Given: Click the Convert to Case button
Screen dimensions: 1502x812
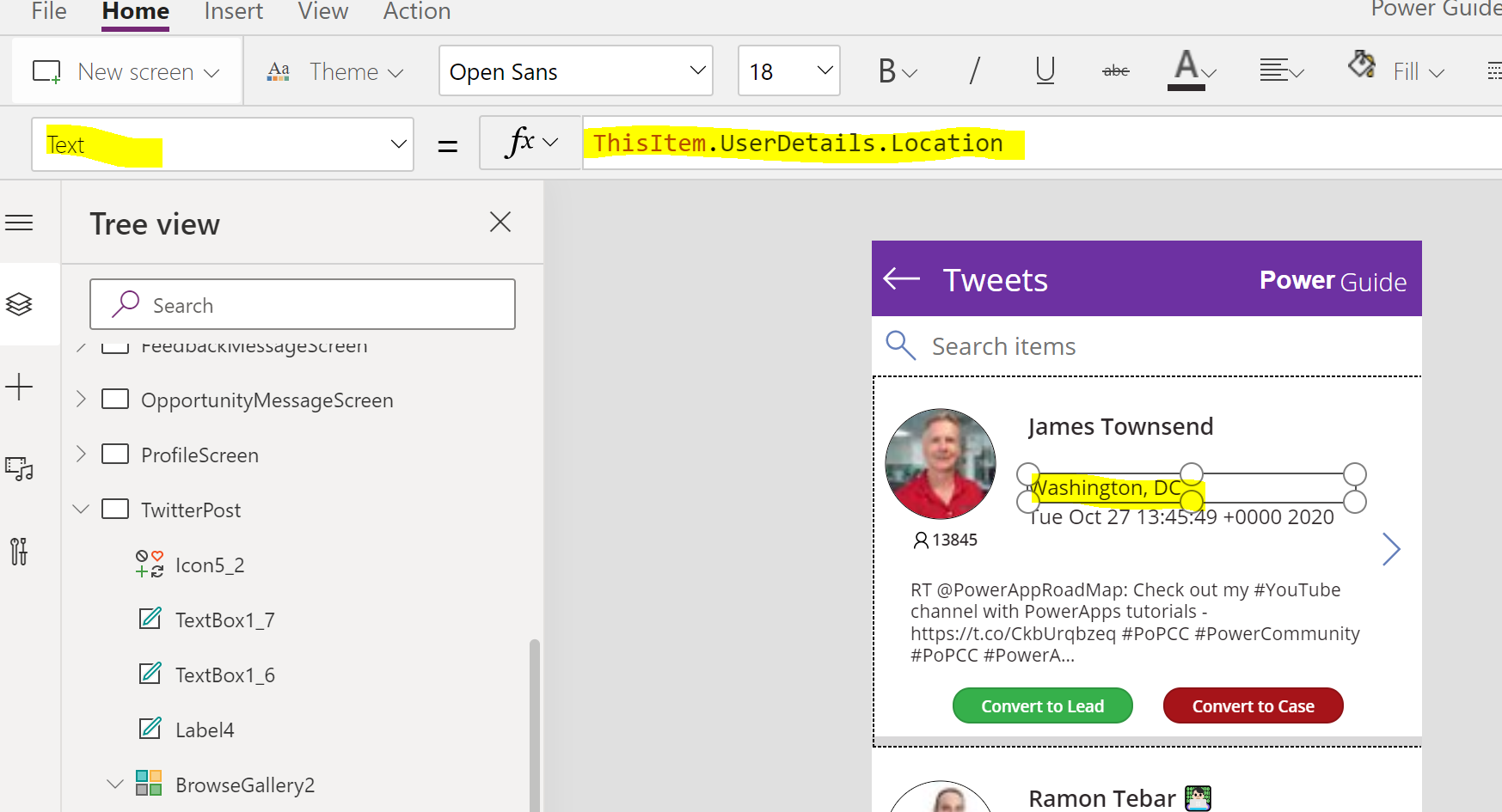Looking at the screenshot, I should [1253, 705].
